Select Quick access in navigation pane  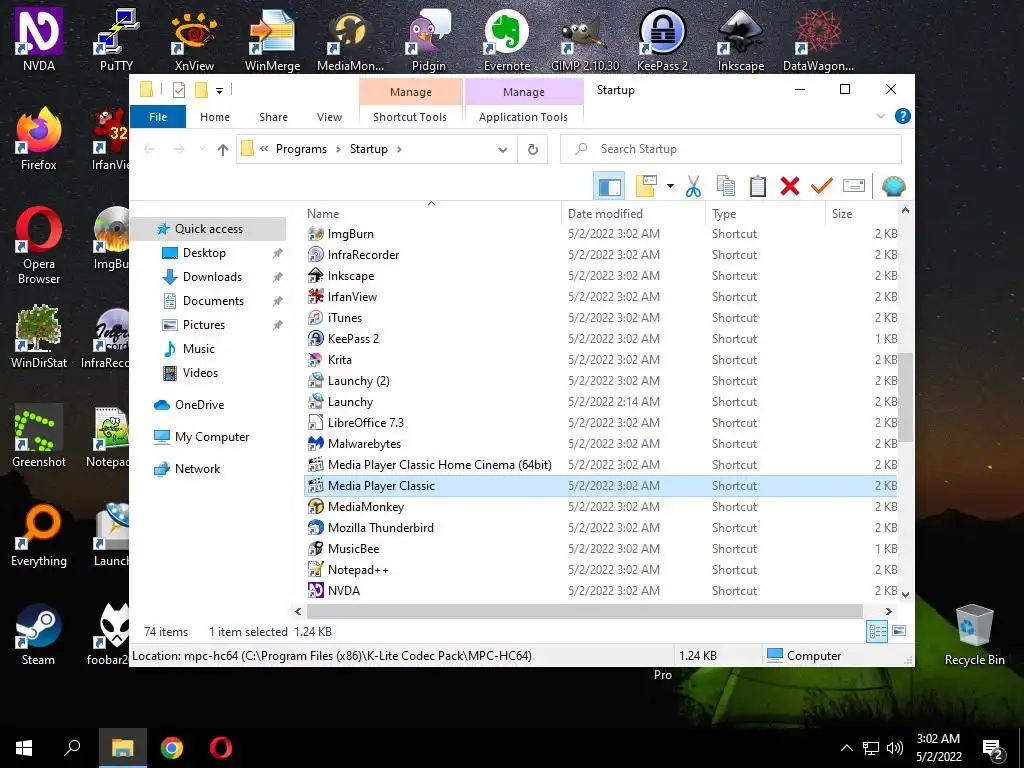coord(208,229)
